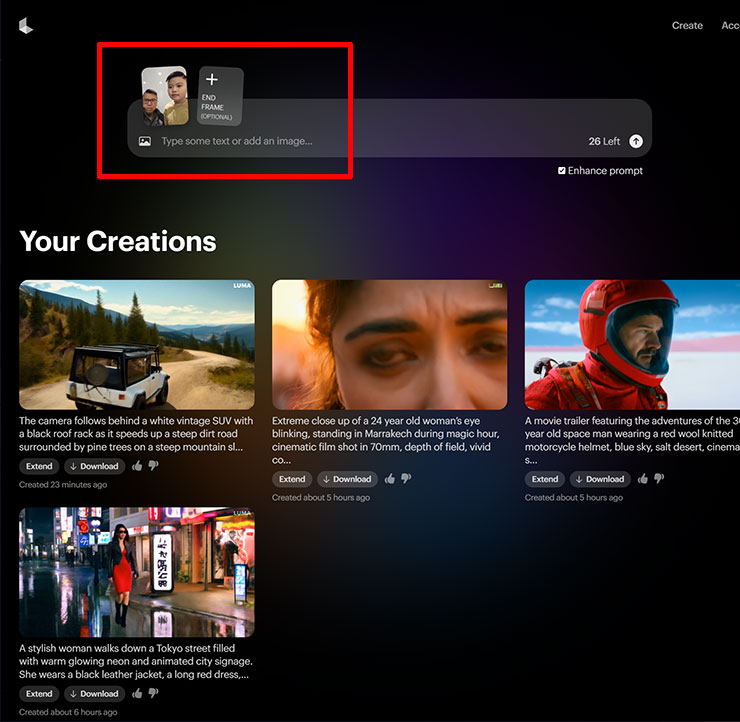Submit the prompt with the arrow button
The height and width of the screenshot is (722, 740).
coord(636,142)
